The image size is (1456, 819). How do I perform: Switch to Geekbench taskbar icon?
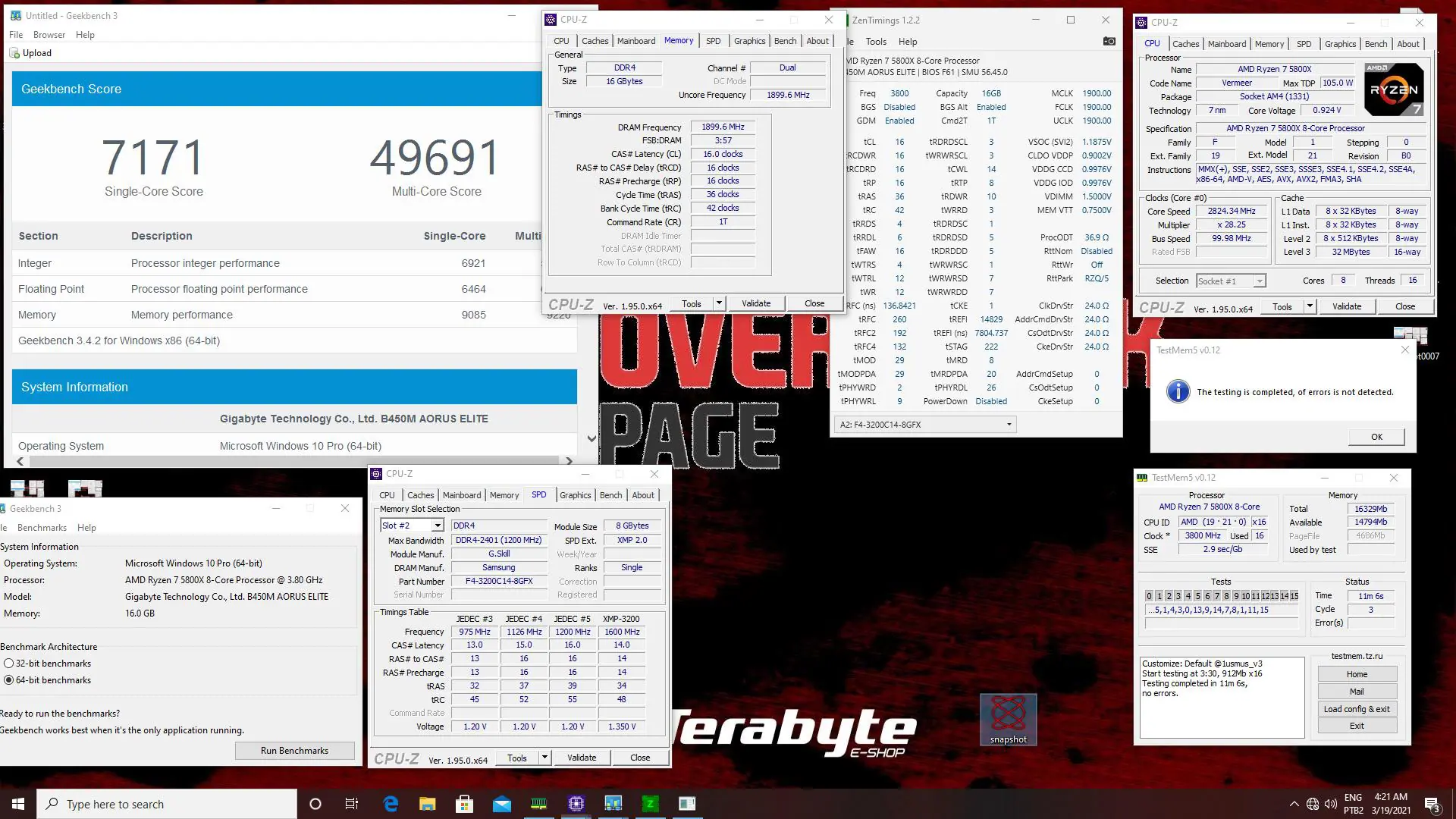(x=613, y=804)
